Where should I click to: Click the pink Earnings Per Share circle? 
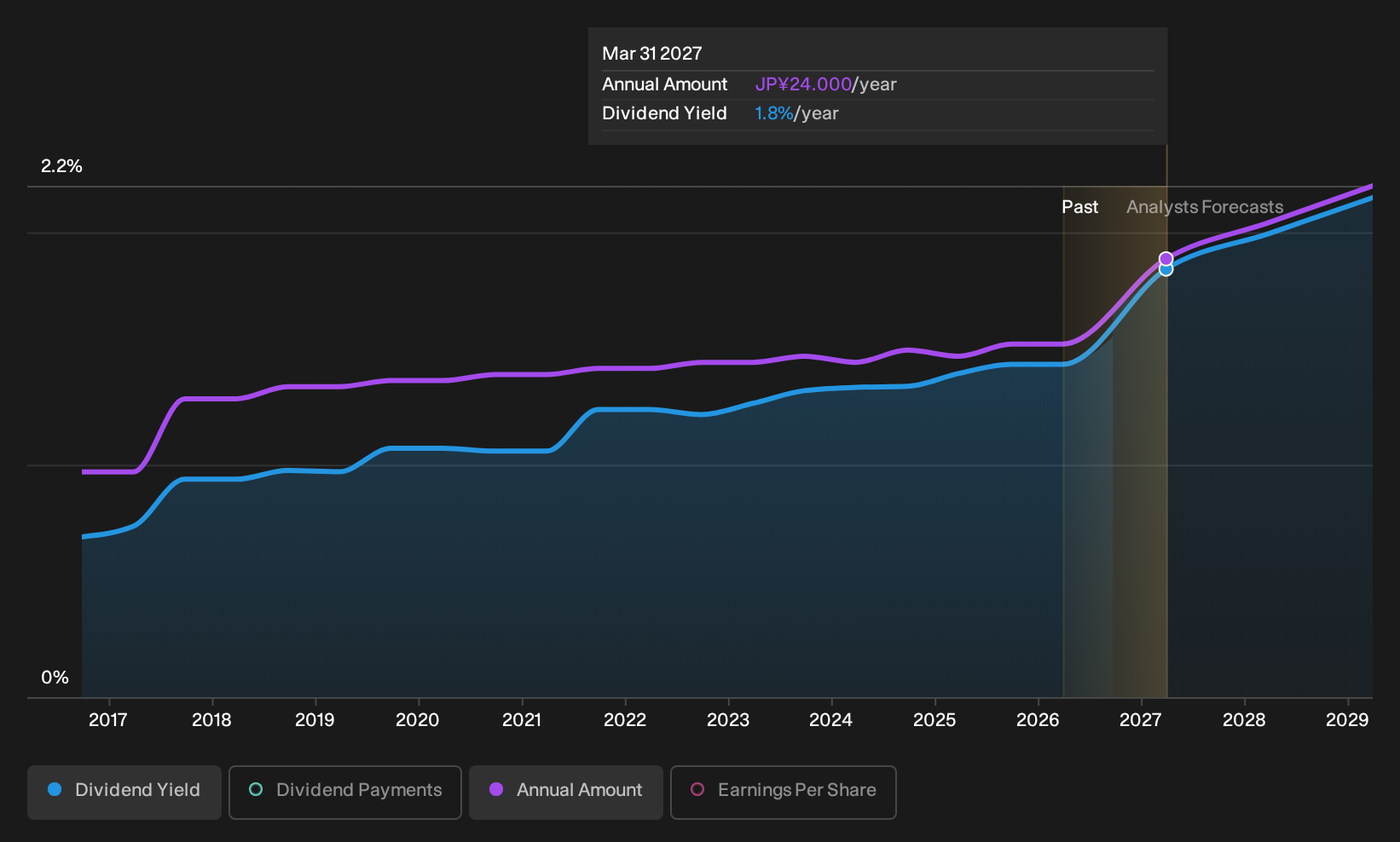tap(697, 789)
